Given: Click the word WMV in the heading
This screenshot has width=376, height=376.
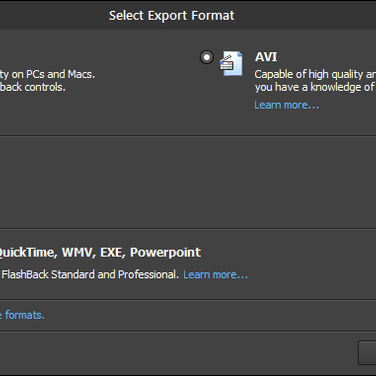Looking at the screenshot, I should pos(79,252).
